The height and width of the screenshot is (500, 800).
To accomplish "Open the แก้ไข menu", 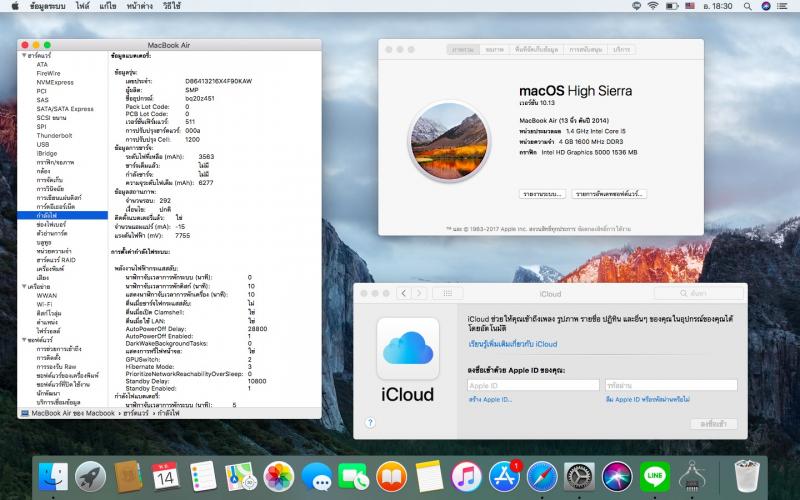I will 108,6.
